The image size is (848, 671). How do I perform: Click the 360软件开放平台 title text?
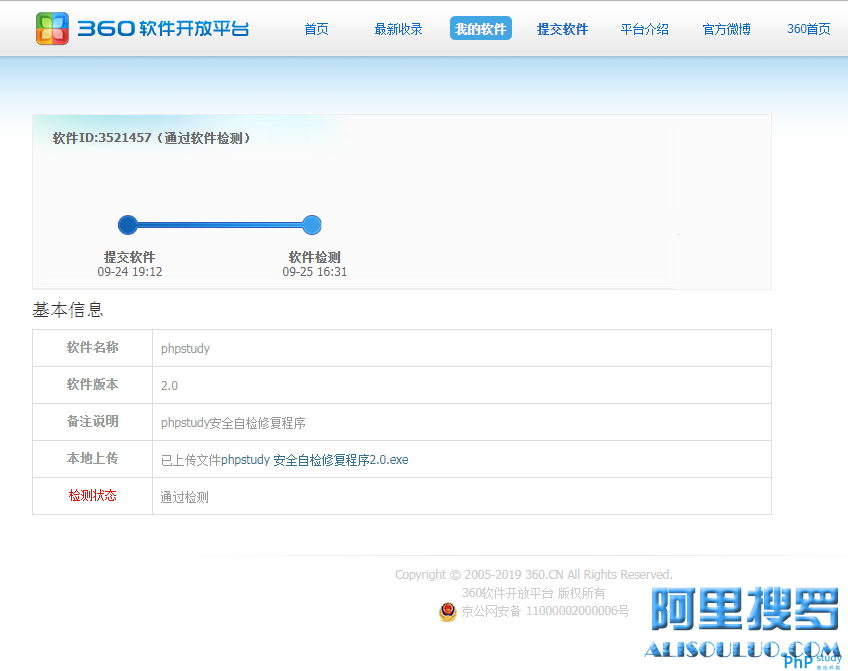tap(163, 29)
